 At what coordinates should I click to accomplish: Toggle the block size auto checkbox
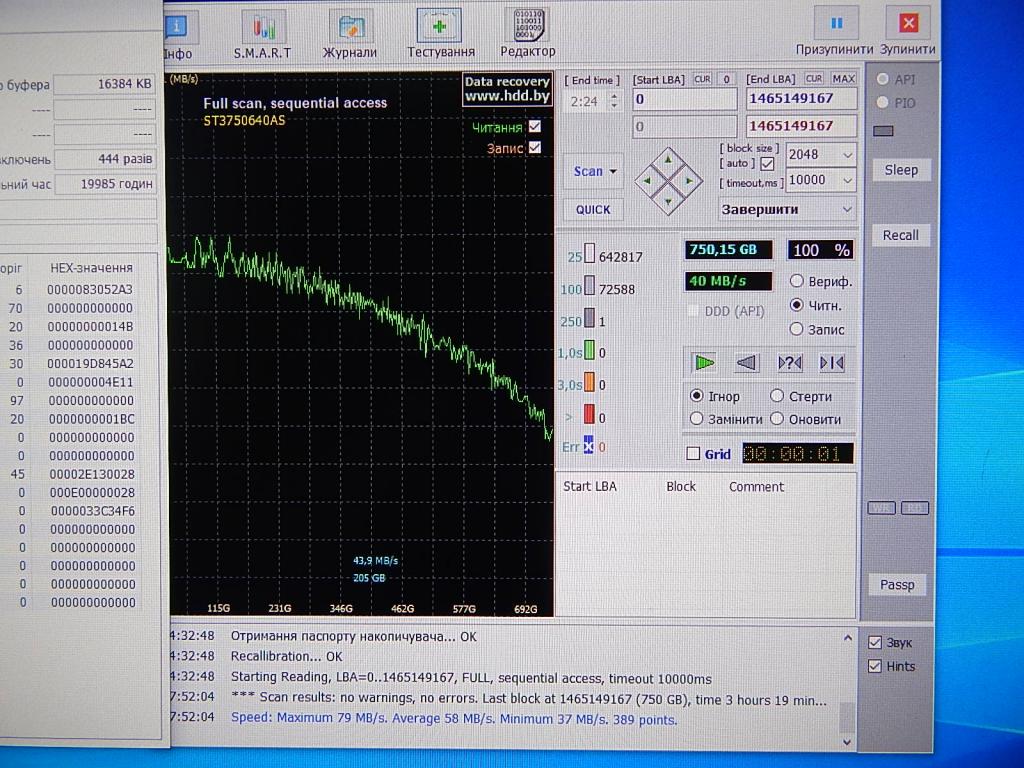(x=767, y=164)
